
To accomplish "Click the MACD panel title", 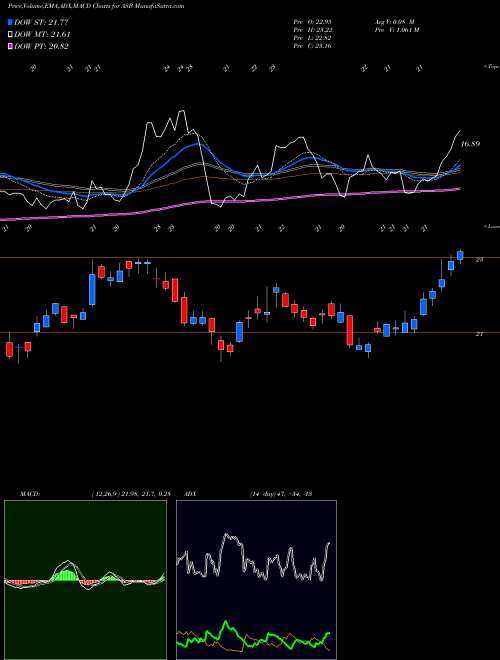I will click(29, 494).
